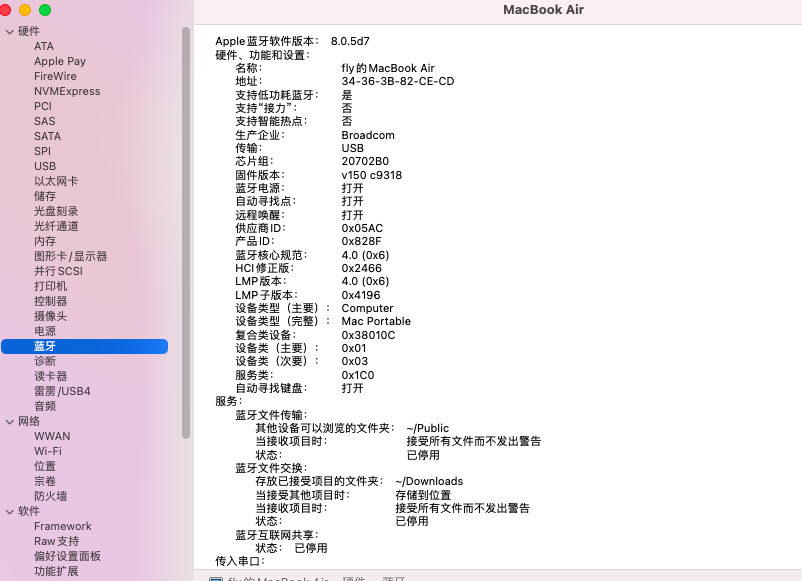Image resolution: width=802 pixels, height=581 pixels.
Task: Click the chipset value 20702B0
Action: 365,161
